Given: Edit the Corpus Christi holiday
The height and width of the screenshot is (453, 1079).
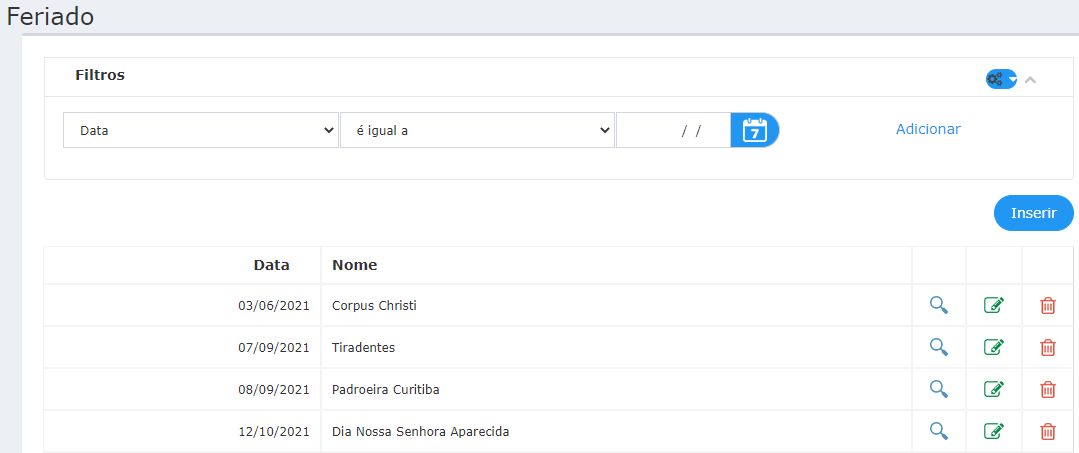Looking at the screenshot, I should [994, 305].
